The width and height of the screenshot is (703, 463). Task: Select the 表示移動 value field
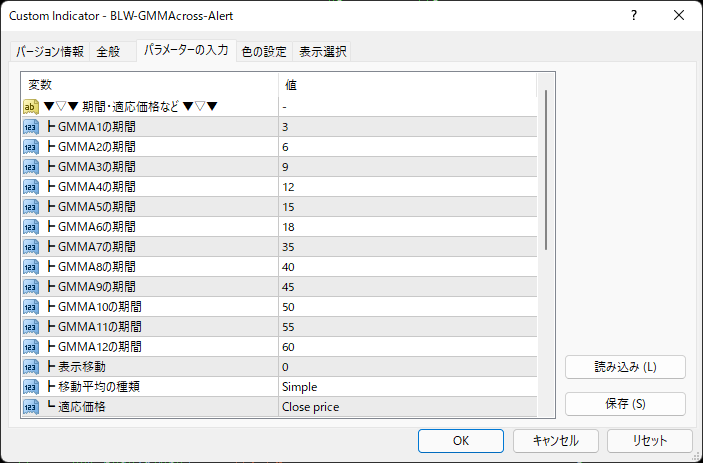407,367
